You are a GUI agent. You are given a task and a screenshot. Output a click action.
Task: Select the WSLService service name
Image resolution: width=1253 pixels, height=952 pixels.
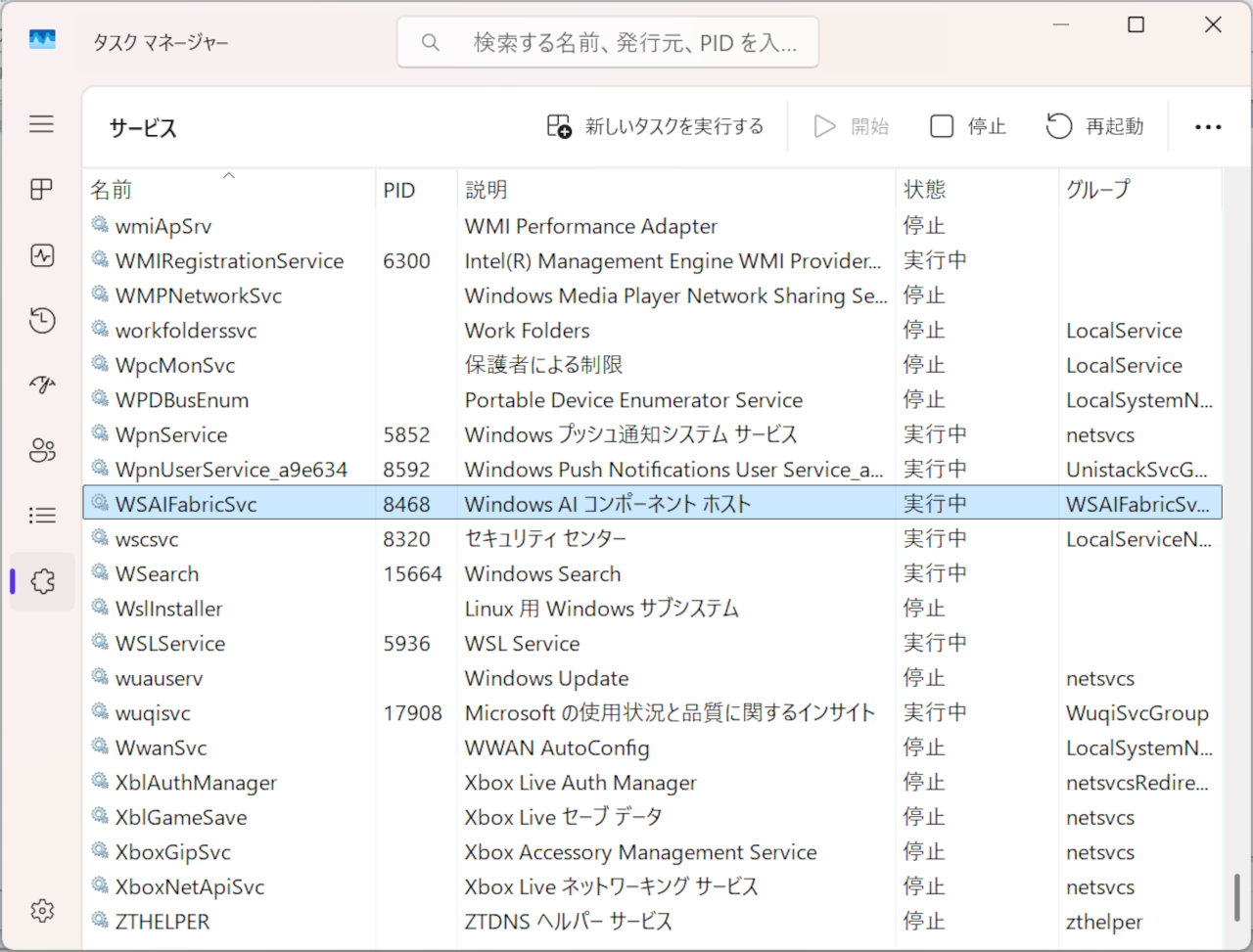coord(170,644)
